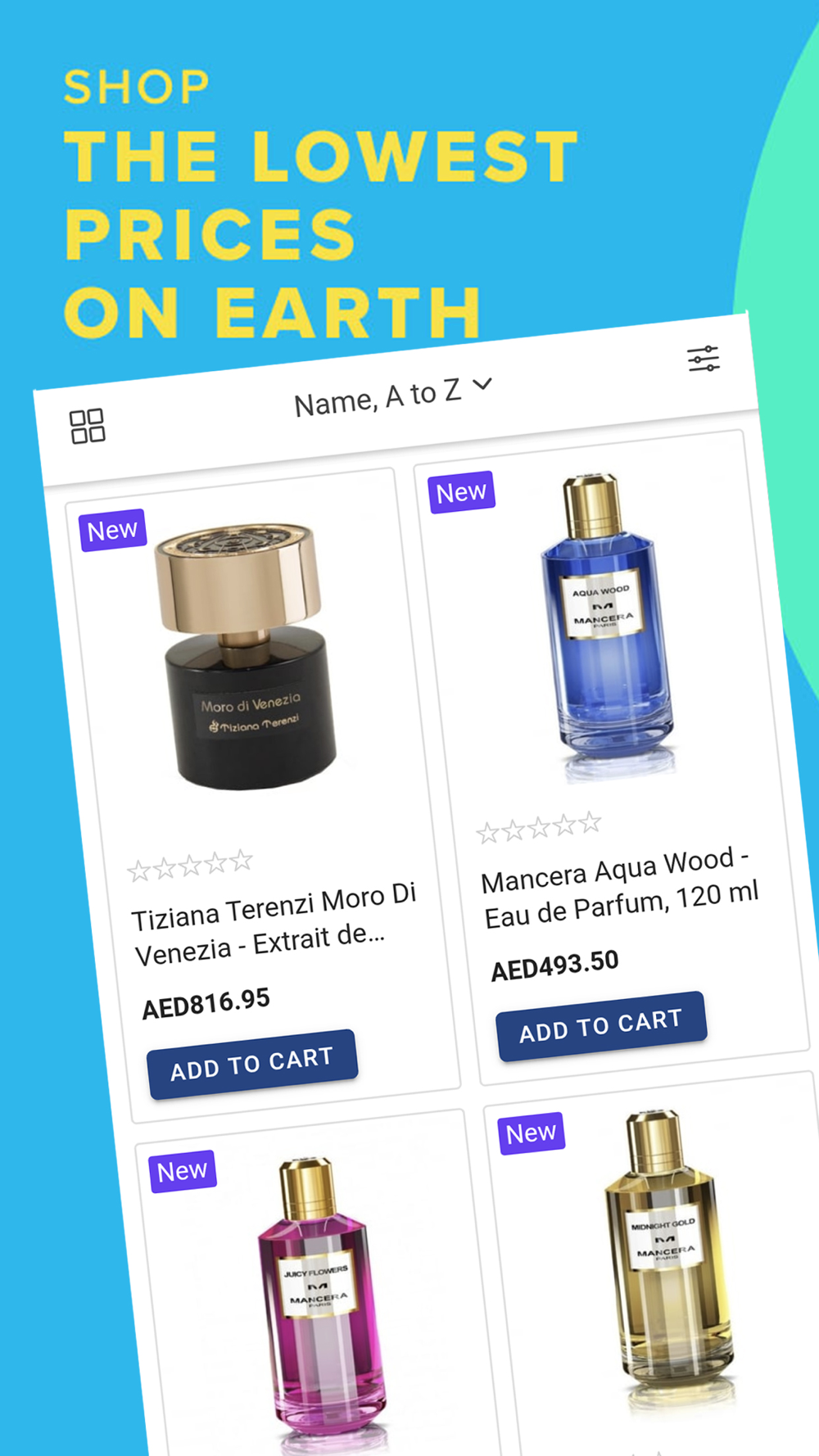Rate Tiziana Terenzi with star rating

tap(190, 865)
